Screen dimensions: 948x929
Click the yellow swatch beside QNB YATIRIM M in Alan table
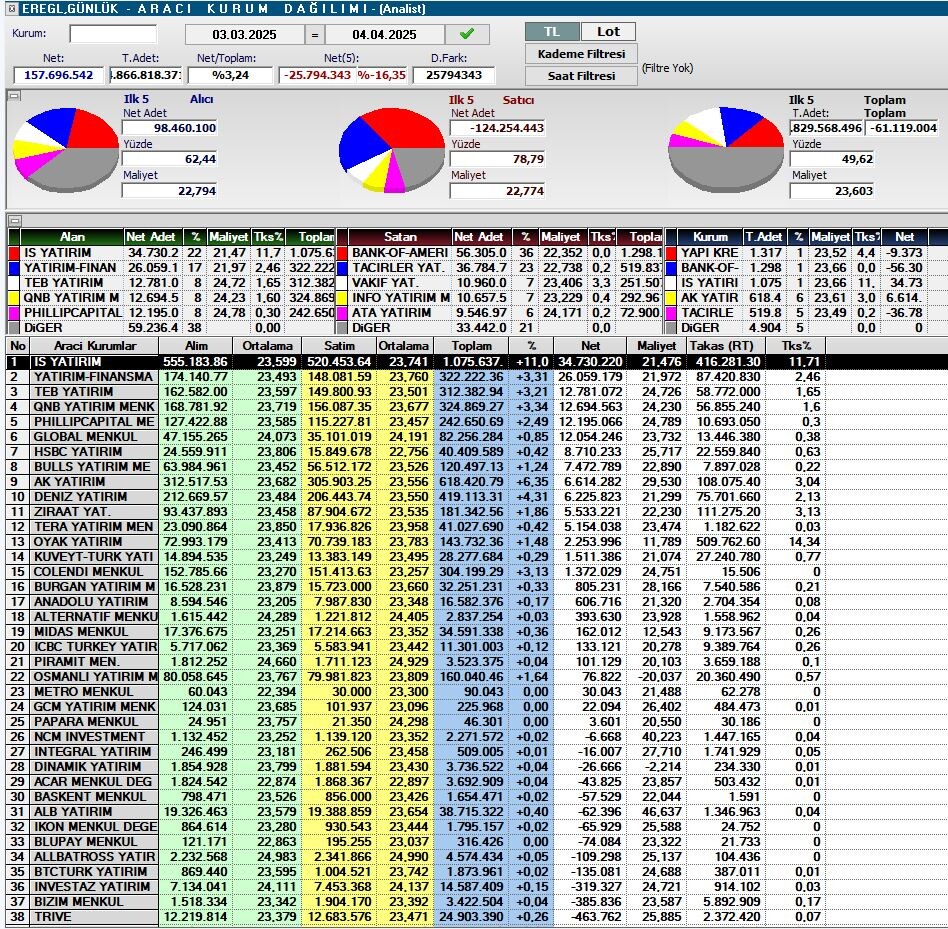[x=14, y=298]
